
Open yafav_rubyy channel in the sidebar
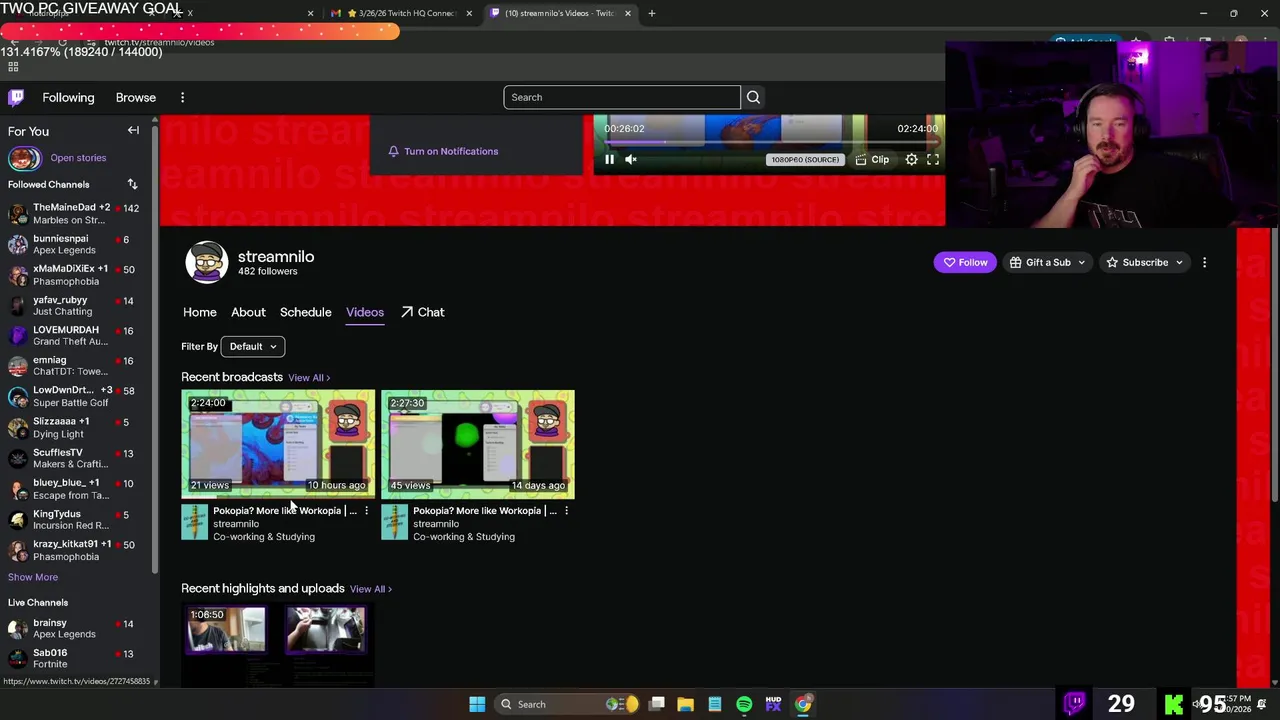[77, 306]
